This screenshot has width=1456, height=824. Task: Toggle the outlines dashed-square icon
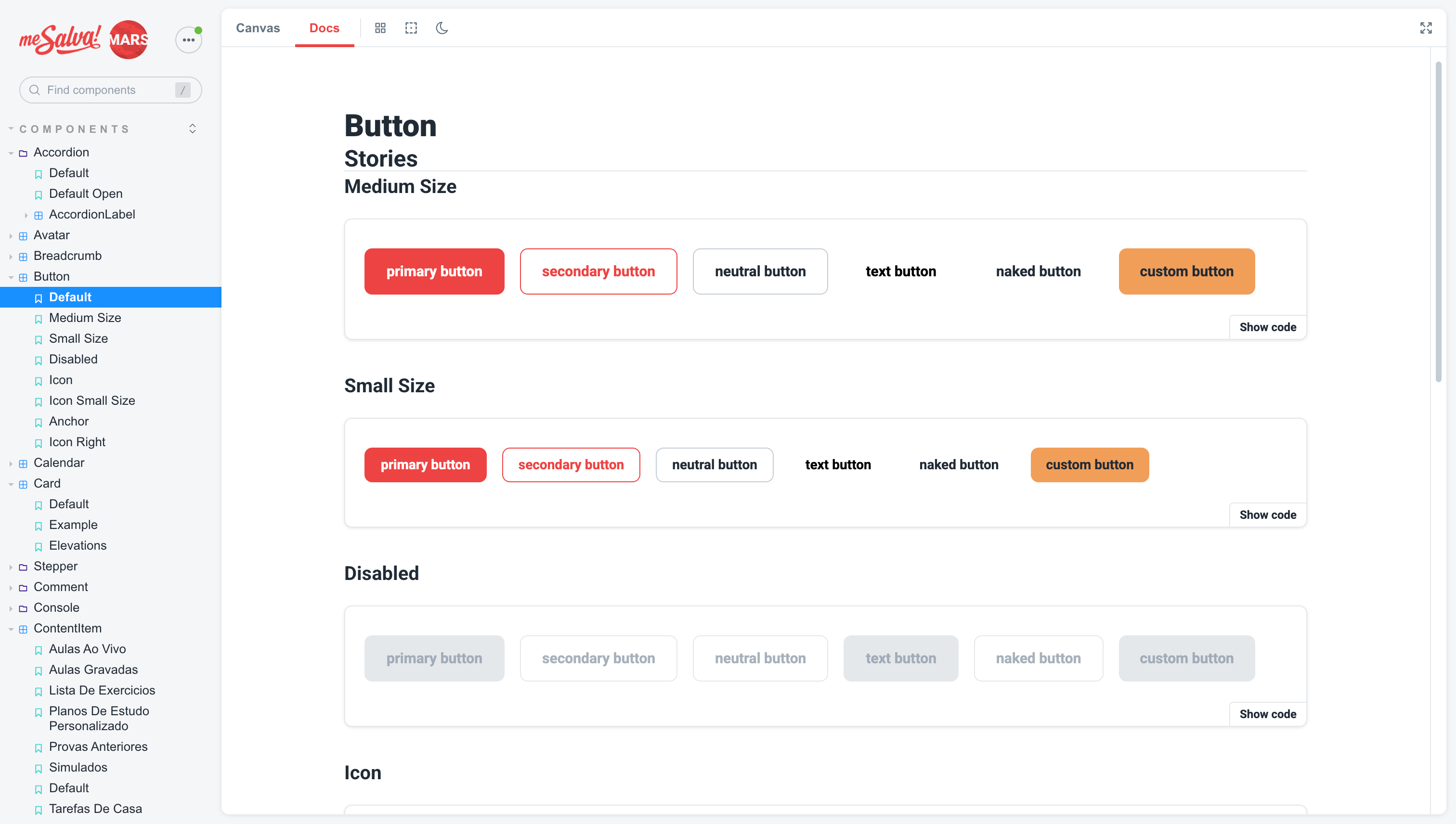(x=411, y=28)
